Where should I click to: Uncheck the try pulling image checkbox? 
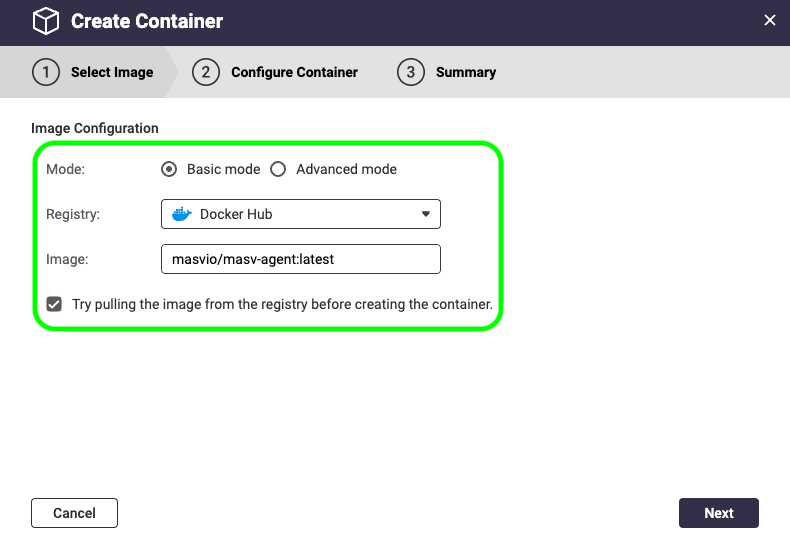[x=54, y=304]
